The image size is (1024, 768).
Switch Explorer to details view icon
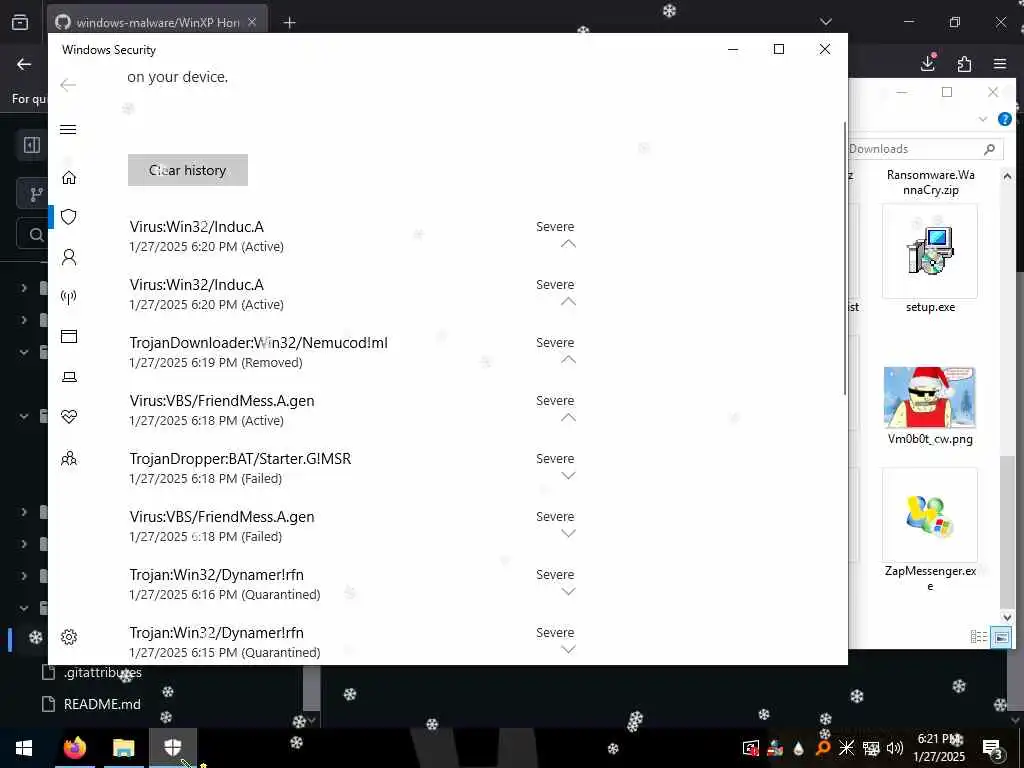click(x=979, y=637)
